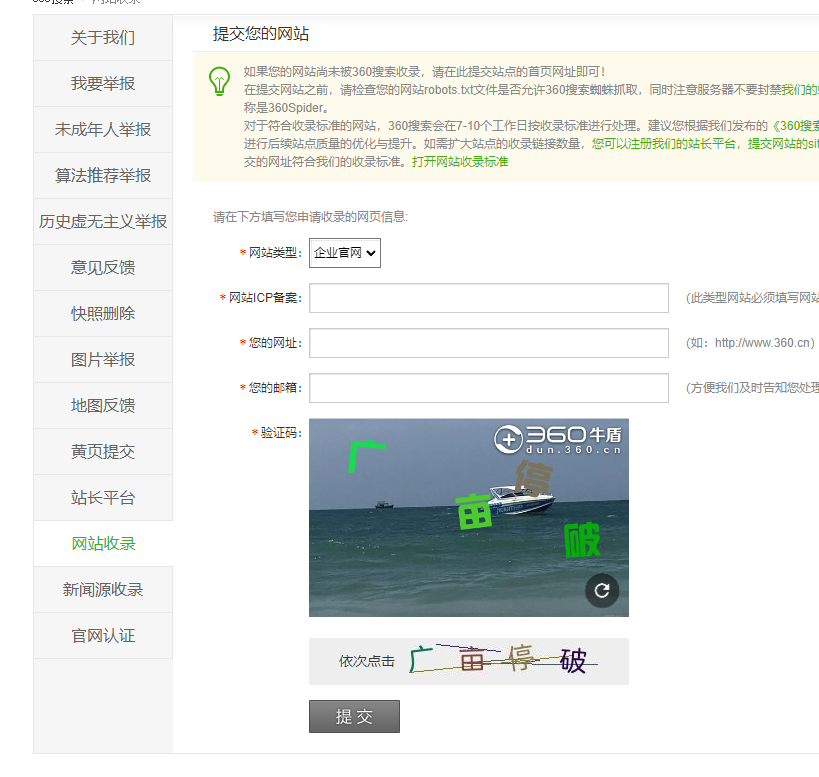Image resolution: width=819 pixels, height=777 pixels.
Task: Open the 图片举报 sidebar item
Action: (103, 359)
